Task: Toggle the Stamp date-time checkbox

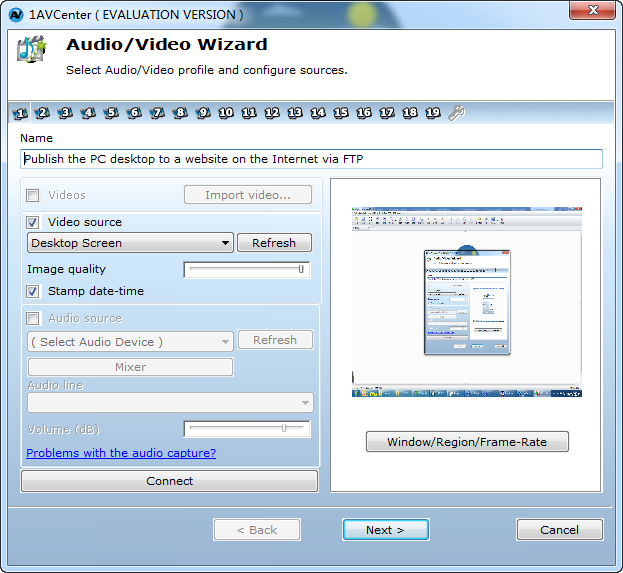Action: (33, 291)
